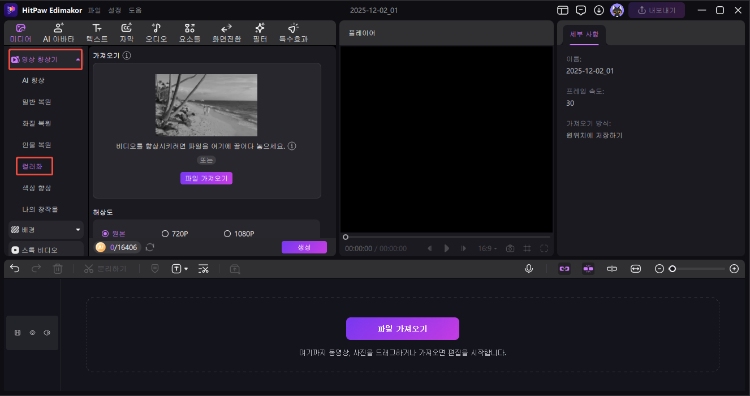Select 인물 복원 in the sidebar
This screenshot has height=396, width=750.
click(36, 144)
